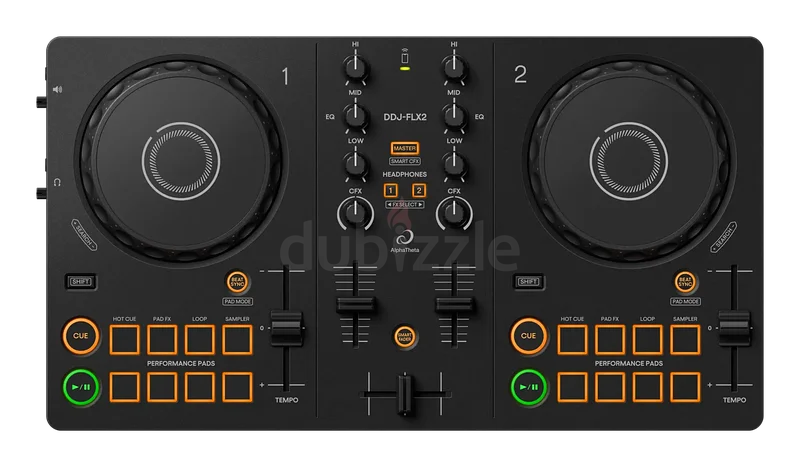
Task: Tap deck 2 lower-row pad below HOT CUE column
Action: pyautogui.click(x=572, y=387)
